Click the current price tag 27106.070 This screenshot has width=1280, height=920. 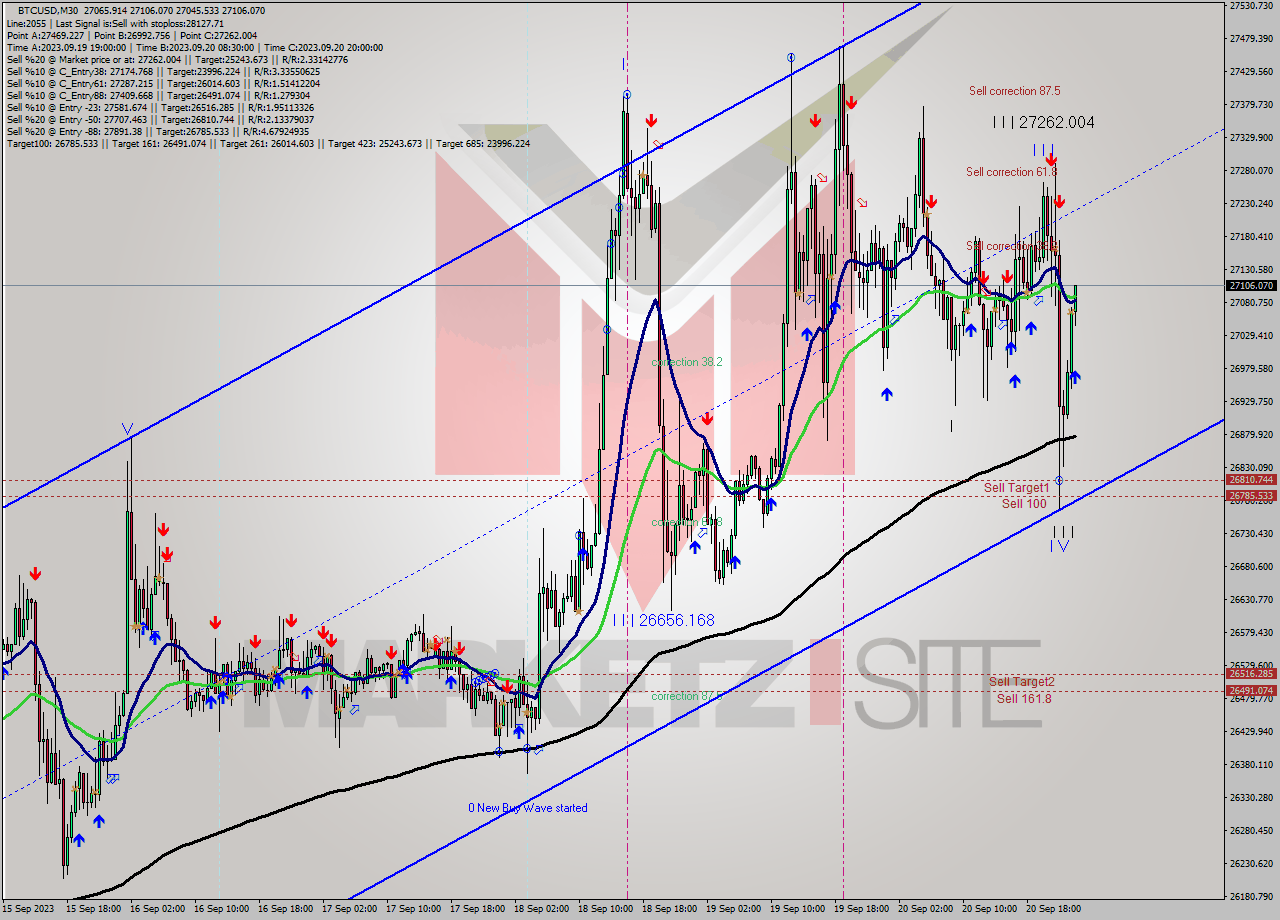click(1250, 285)
